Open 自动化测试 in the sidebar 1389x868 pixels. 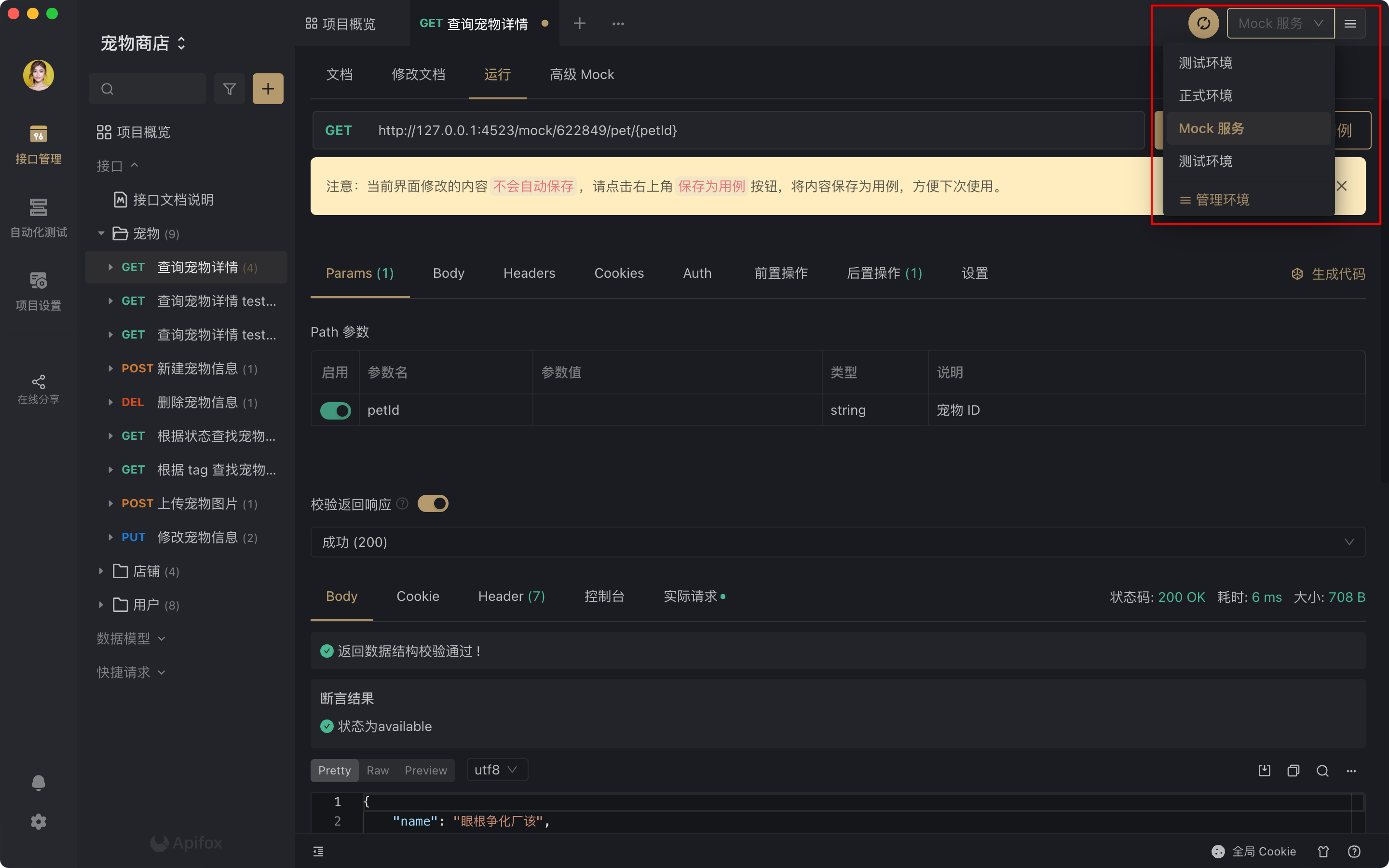coord(39,217)
